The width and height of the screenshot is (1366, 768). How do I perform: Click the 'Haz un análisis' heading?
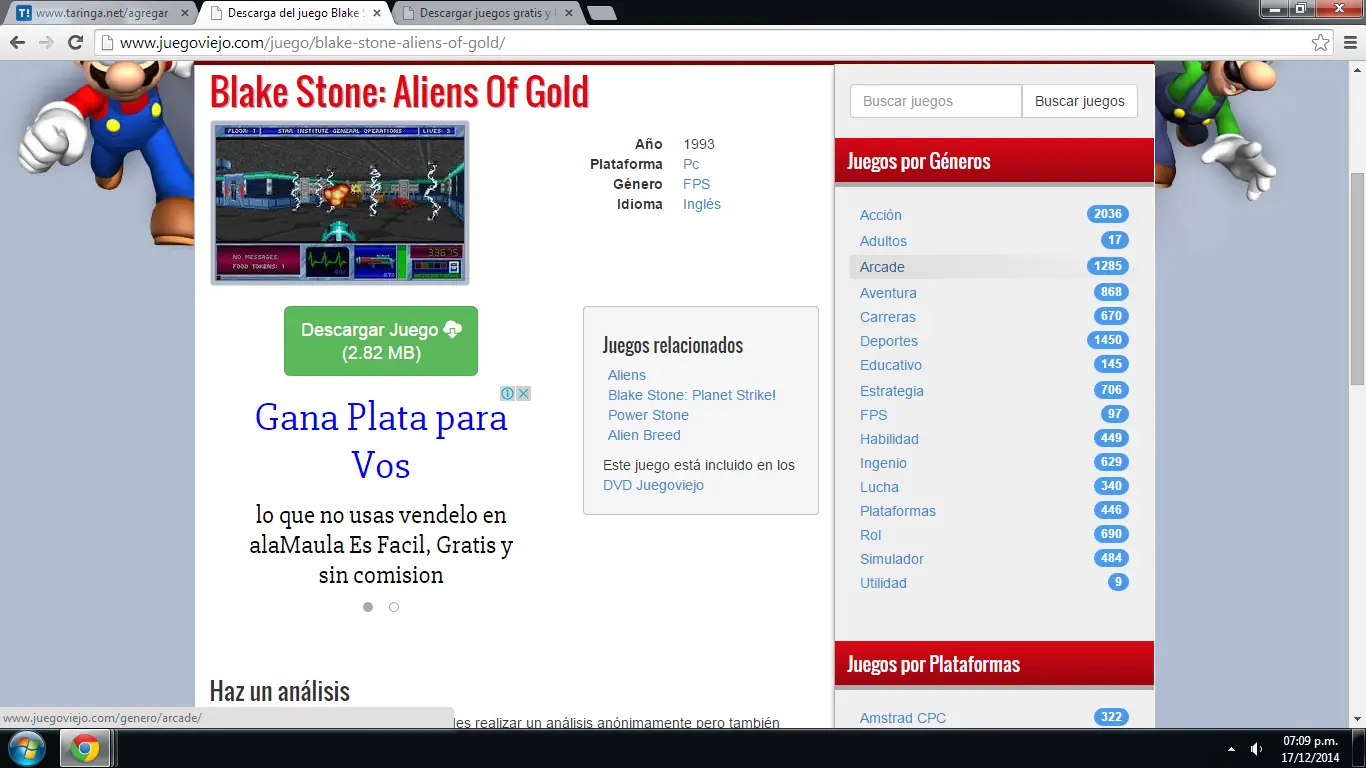click(280, 691)
